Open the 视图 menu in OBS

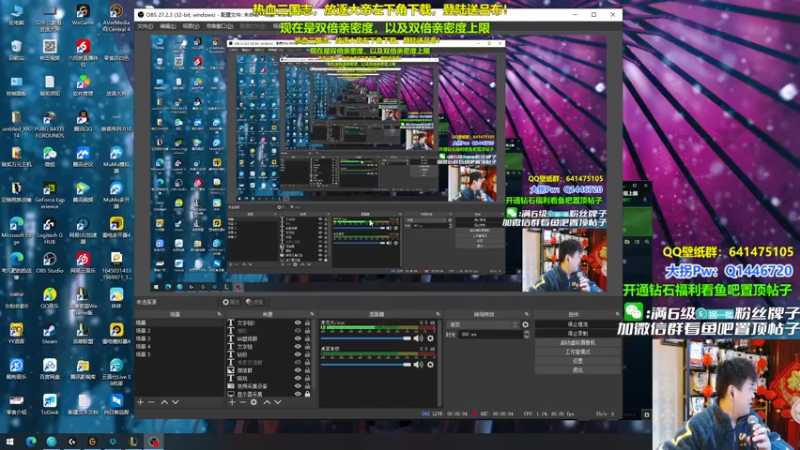pyautogui.click(x=190, y=26)
